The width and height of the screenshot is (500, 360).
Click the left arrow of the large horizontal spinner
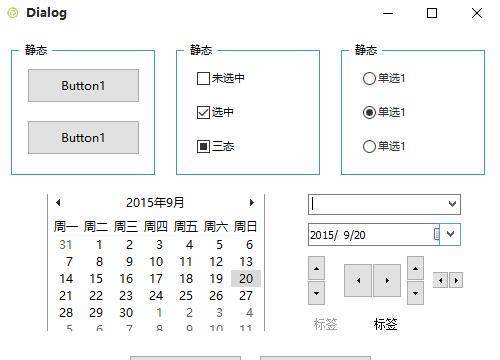click(358, 280)
